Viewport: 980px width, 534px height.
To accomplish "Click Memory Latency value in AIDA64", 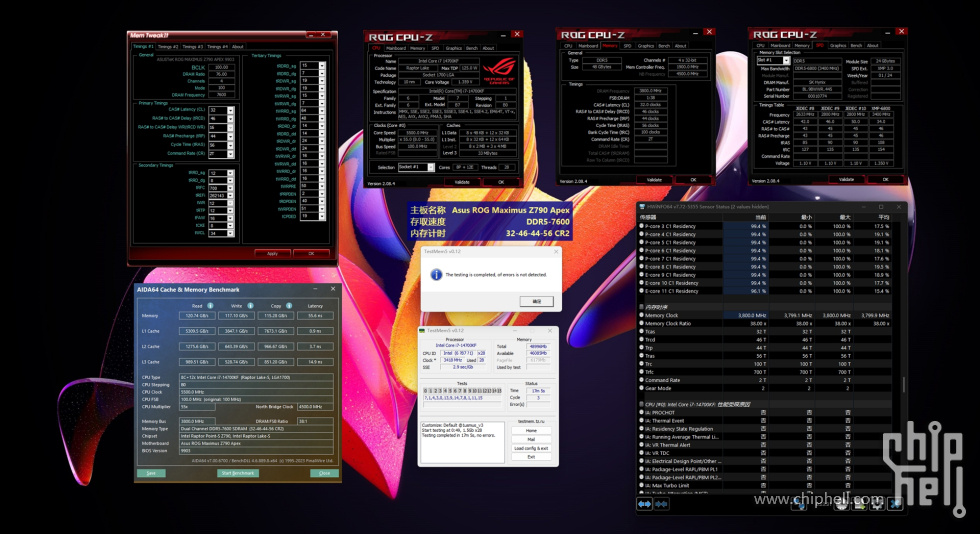I will [x=315, y=316].
